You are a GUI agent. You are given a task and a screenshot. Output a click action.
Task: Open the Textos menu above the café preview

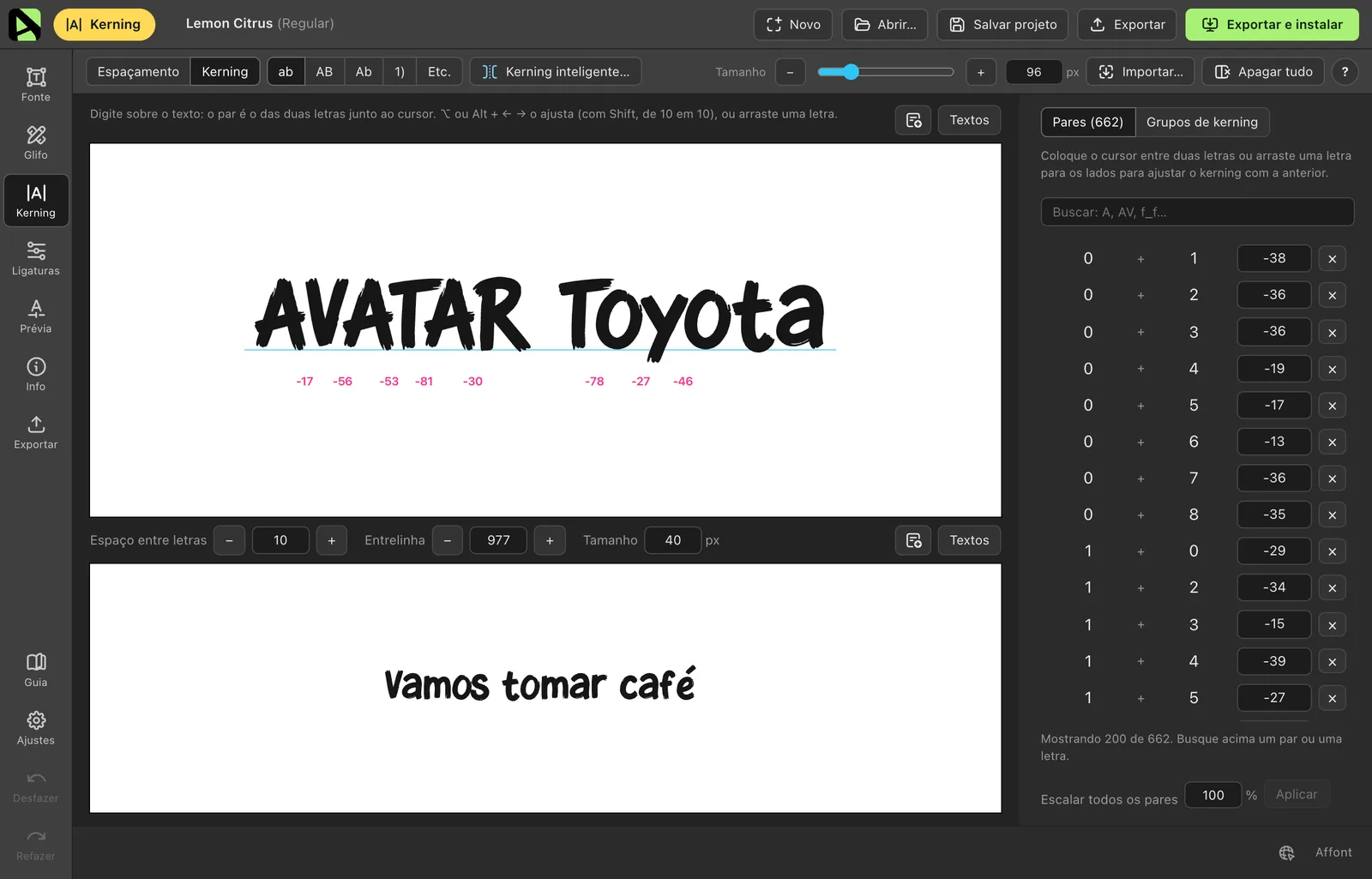click(969, 540)
